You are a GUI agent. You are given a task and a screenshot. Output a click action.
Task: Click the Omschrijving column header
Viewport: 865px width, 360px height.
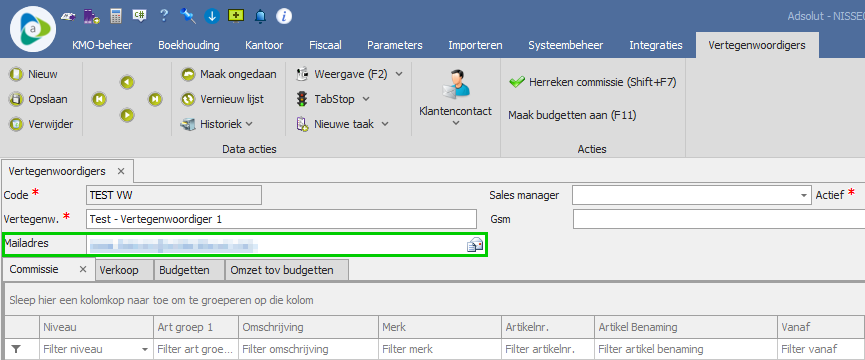(308, 327)
